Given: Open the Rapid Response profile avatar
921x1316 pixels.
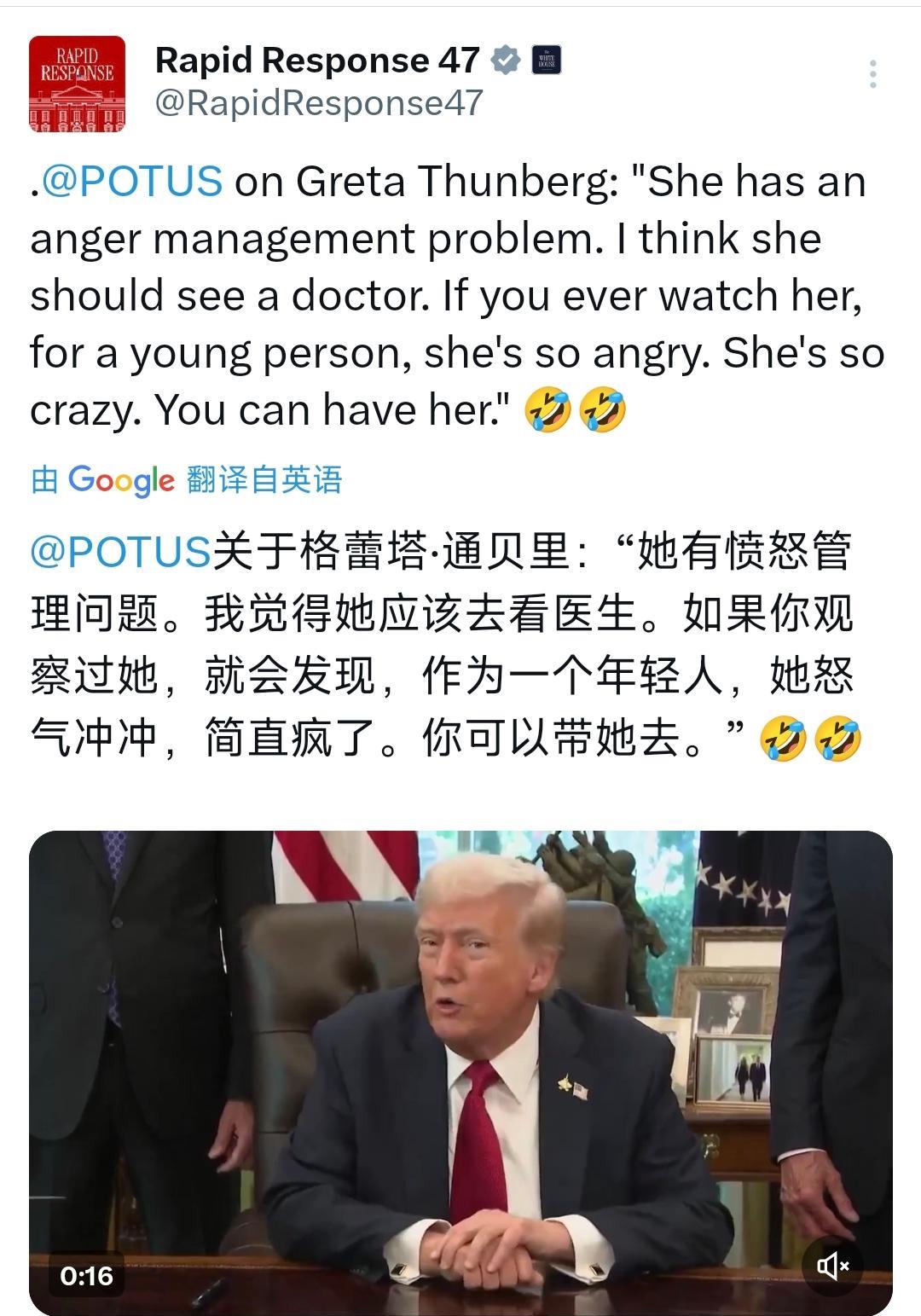Looking at the screenshot, I should point(77,84).
